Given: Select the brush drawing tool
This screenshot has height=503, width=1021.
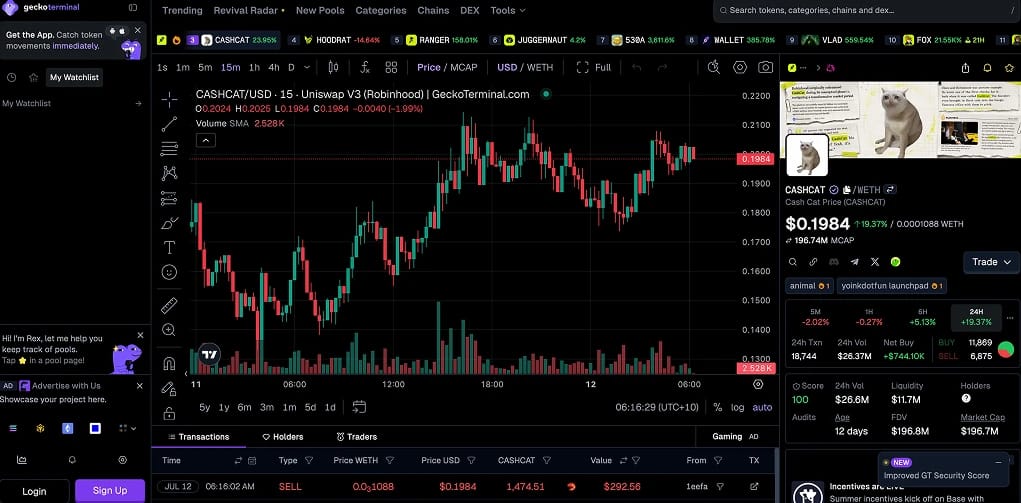Looking at the screenshot, I should tap(169, 223).
